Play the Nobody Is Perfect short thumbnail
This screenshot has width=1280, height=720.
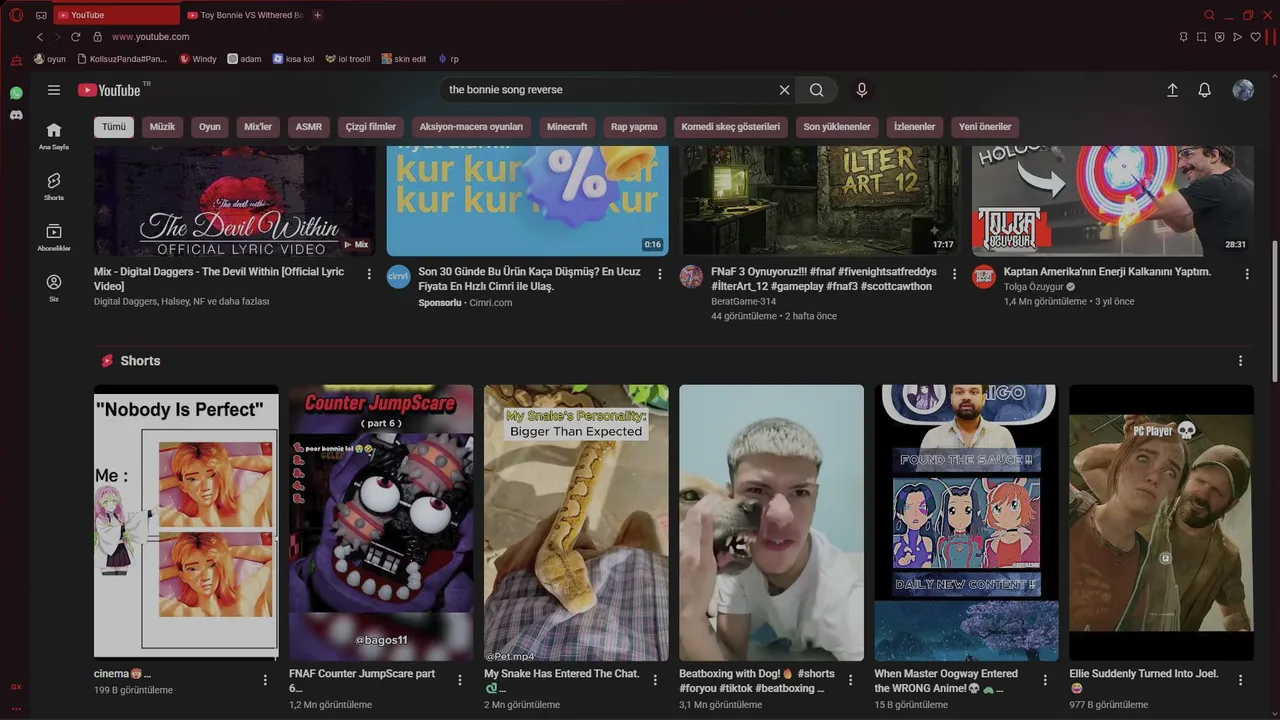[x=186, y=523]
